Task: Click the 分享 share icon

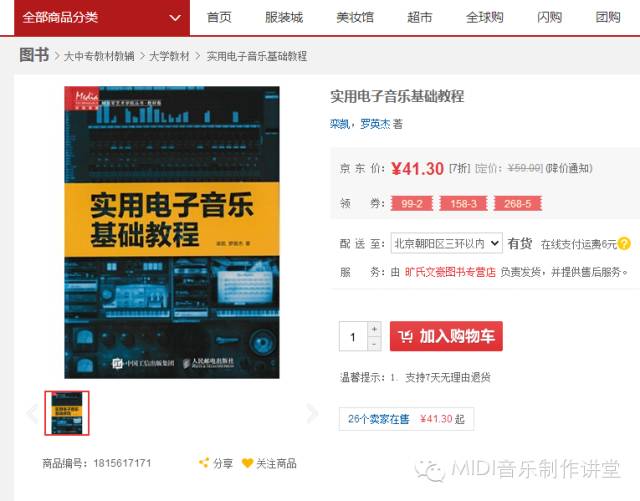Action: 204,463
